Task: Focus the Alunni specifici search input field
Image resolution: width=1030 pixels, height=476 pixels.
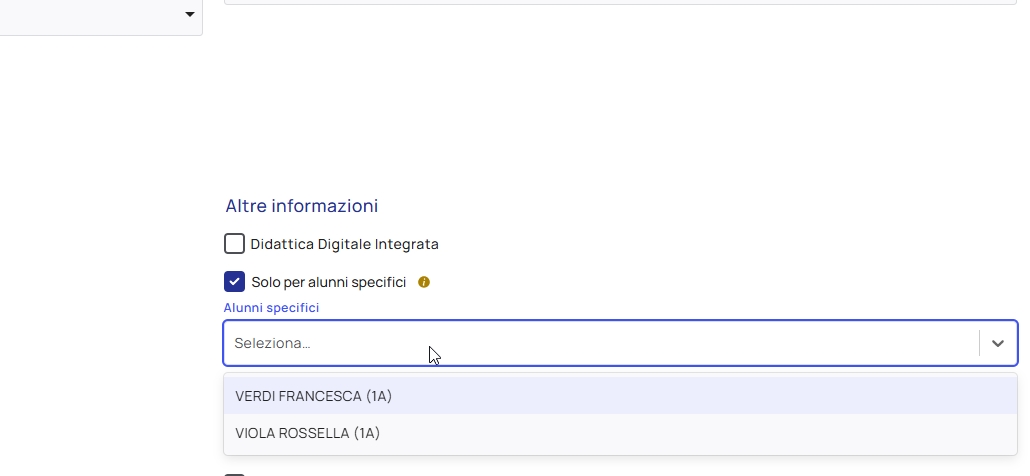Action: [600, 343]
